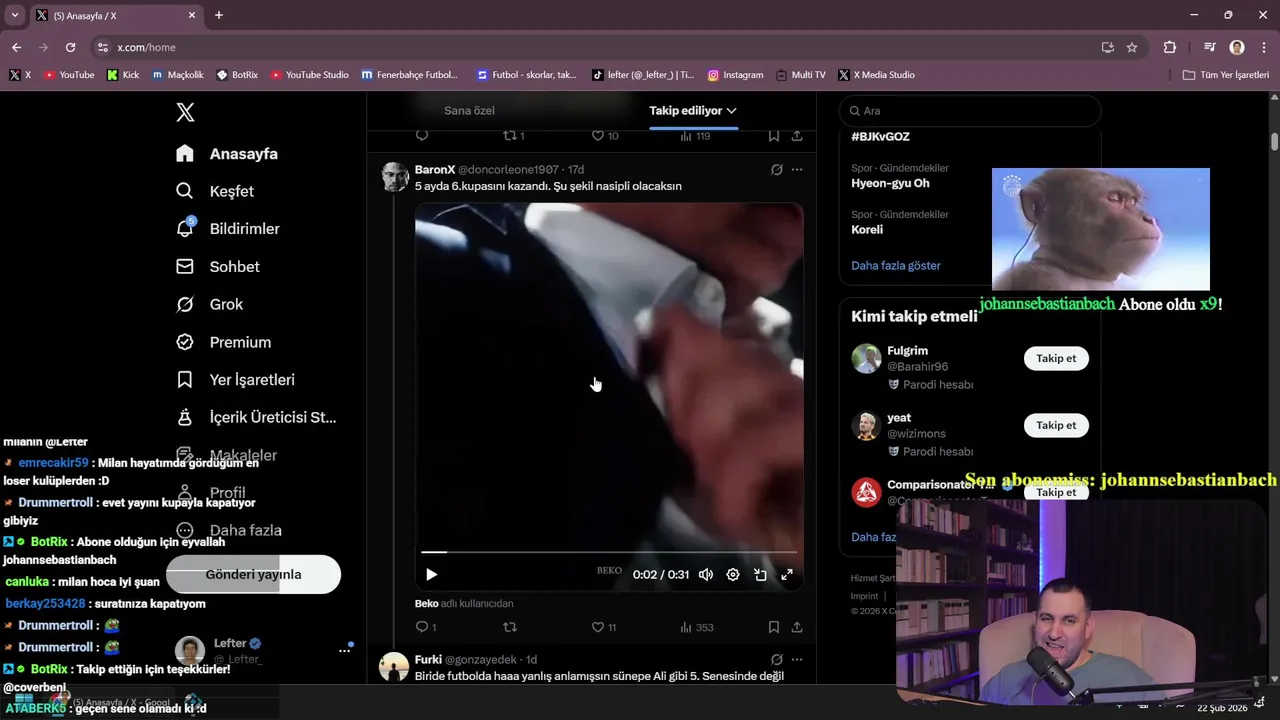Bookmark the top post above BaronX
1280x720 pixels.
pos(774,136)
